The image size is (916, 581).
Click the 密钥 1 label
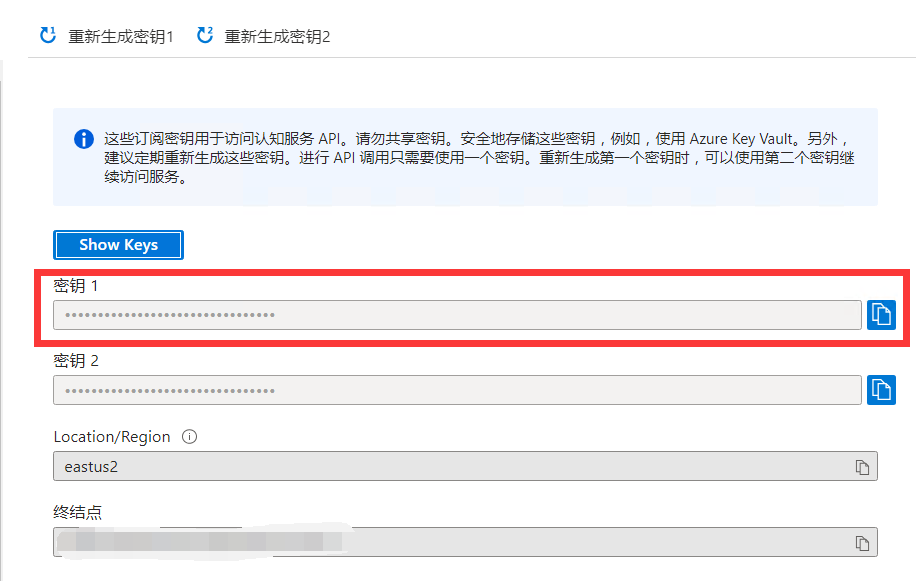coord(72,285)
